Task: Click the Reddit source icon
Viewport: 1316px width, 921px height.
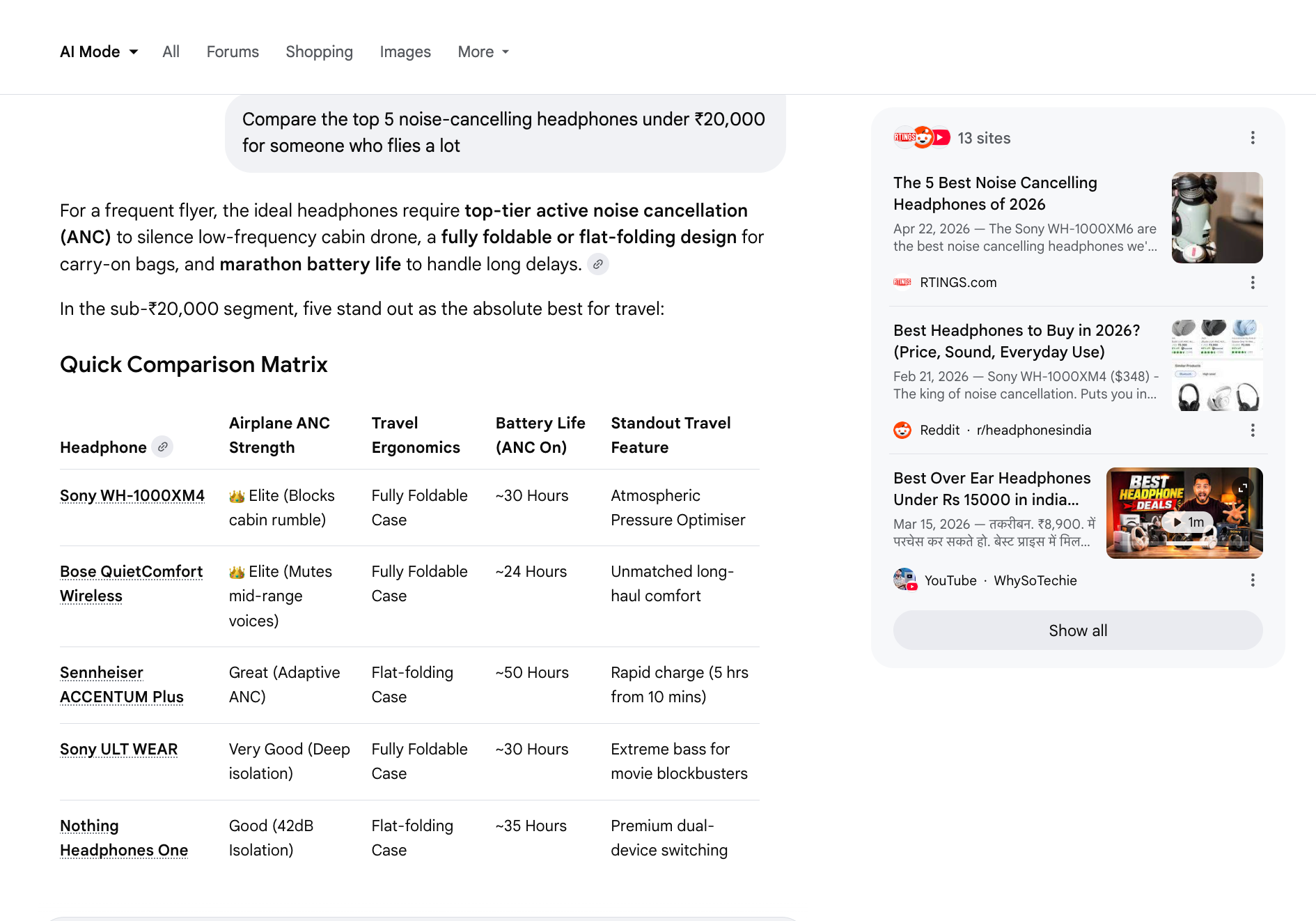Action: (x=902, y=430)
